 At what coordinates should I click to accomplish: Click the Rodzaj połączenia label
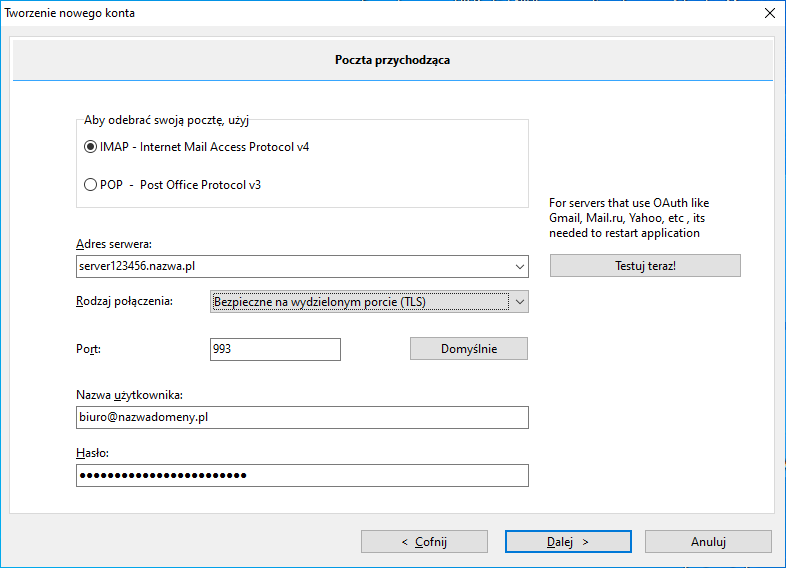(124, 301)
